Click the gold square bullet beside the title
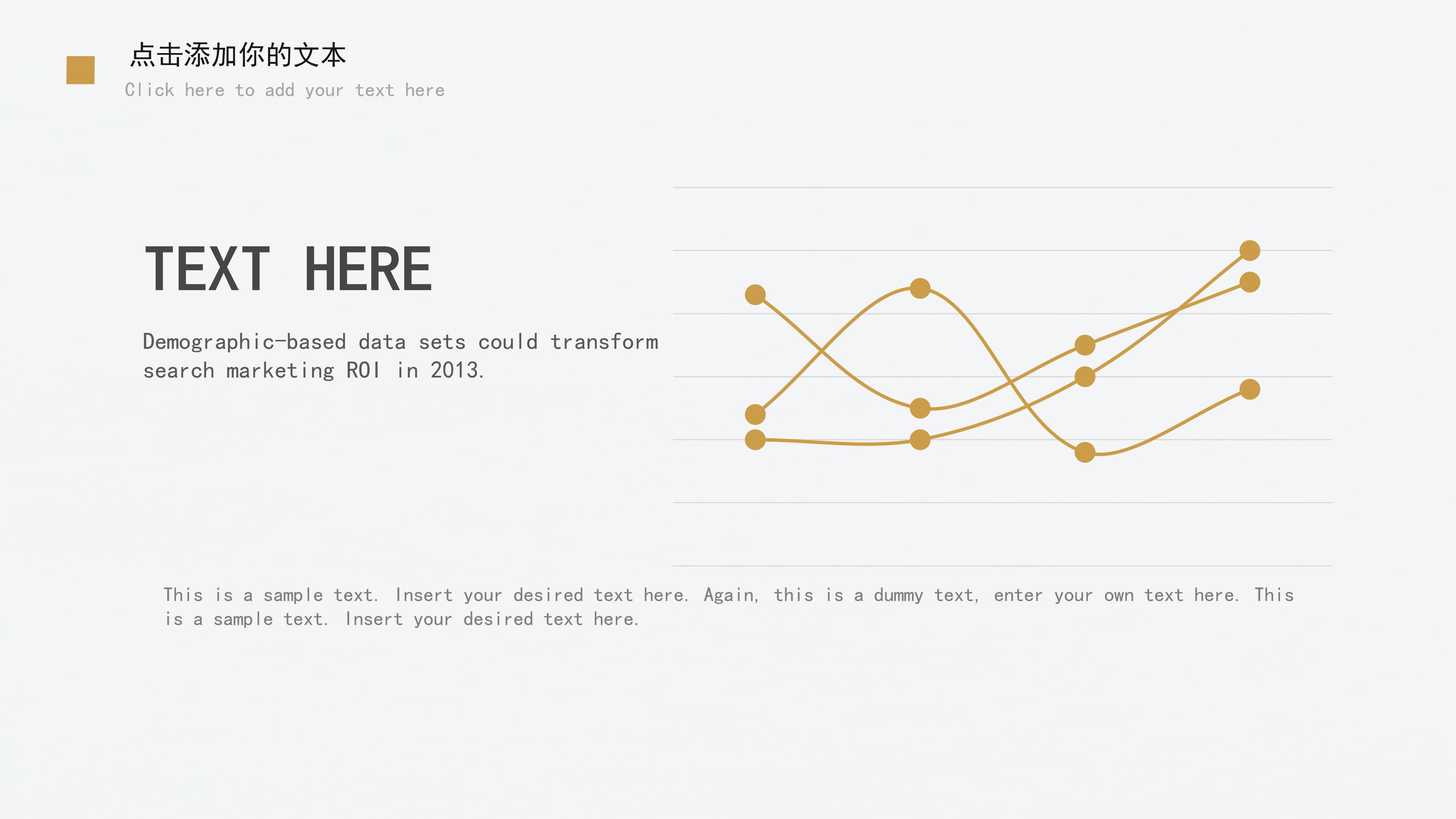This screenshot has height=819, width=1456. point(80,70)
